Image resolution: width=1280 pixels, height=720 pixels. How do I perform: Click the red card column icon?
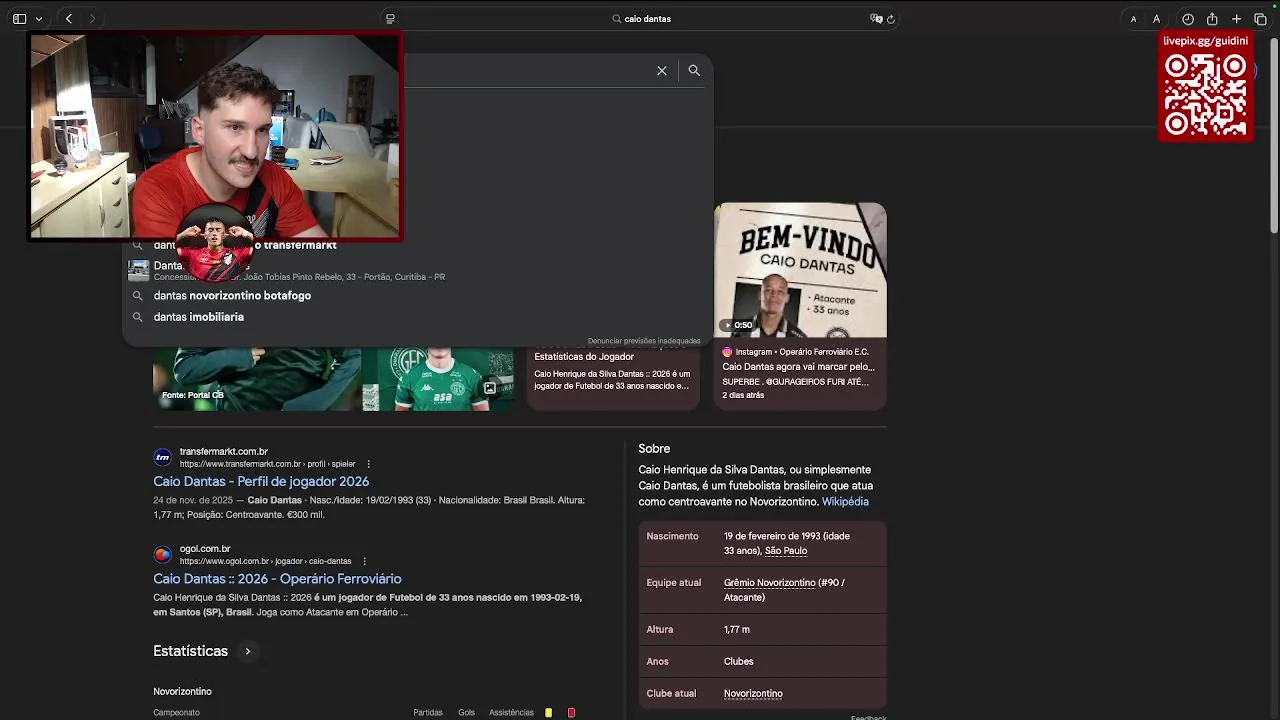(571, 713)
